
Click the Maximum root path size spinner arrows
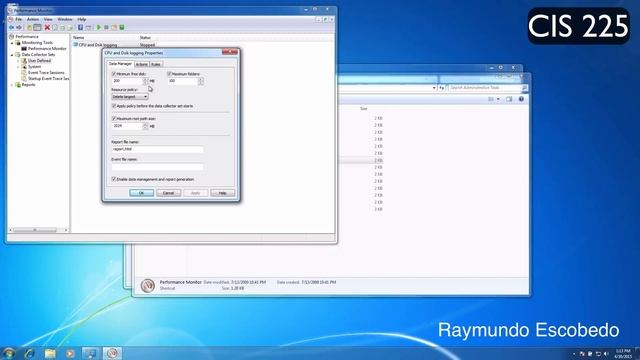tap(145, 126)
